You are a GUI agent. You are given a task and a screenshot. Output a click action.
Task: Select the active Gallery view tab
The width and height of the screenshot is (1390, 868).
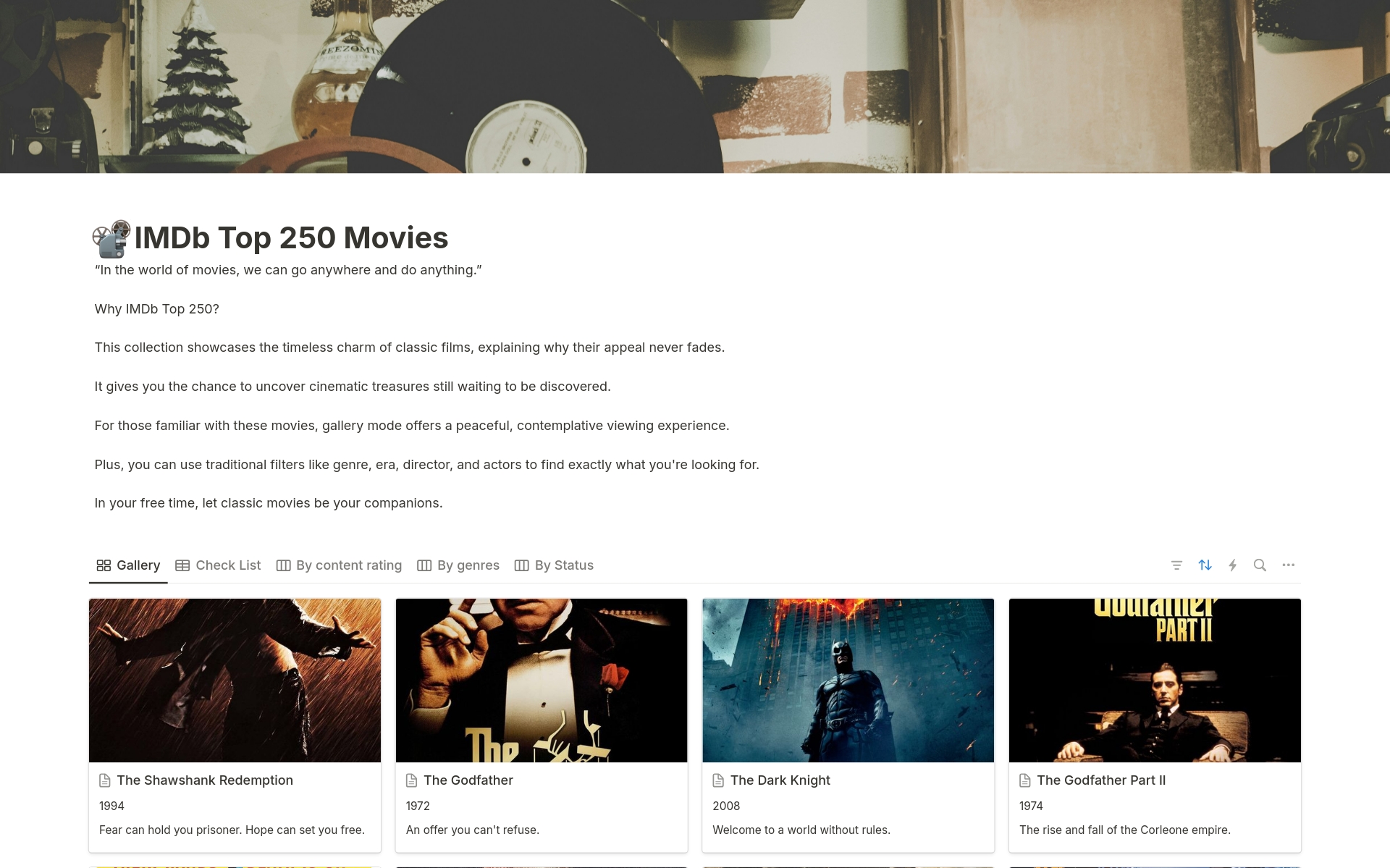(x=128, y=565)
